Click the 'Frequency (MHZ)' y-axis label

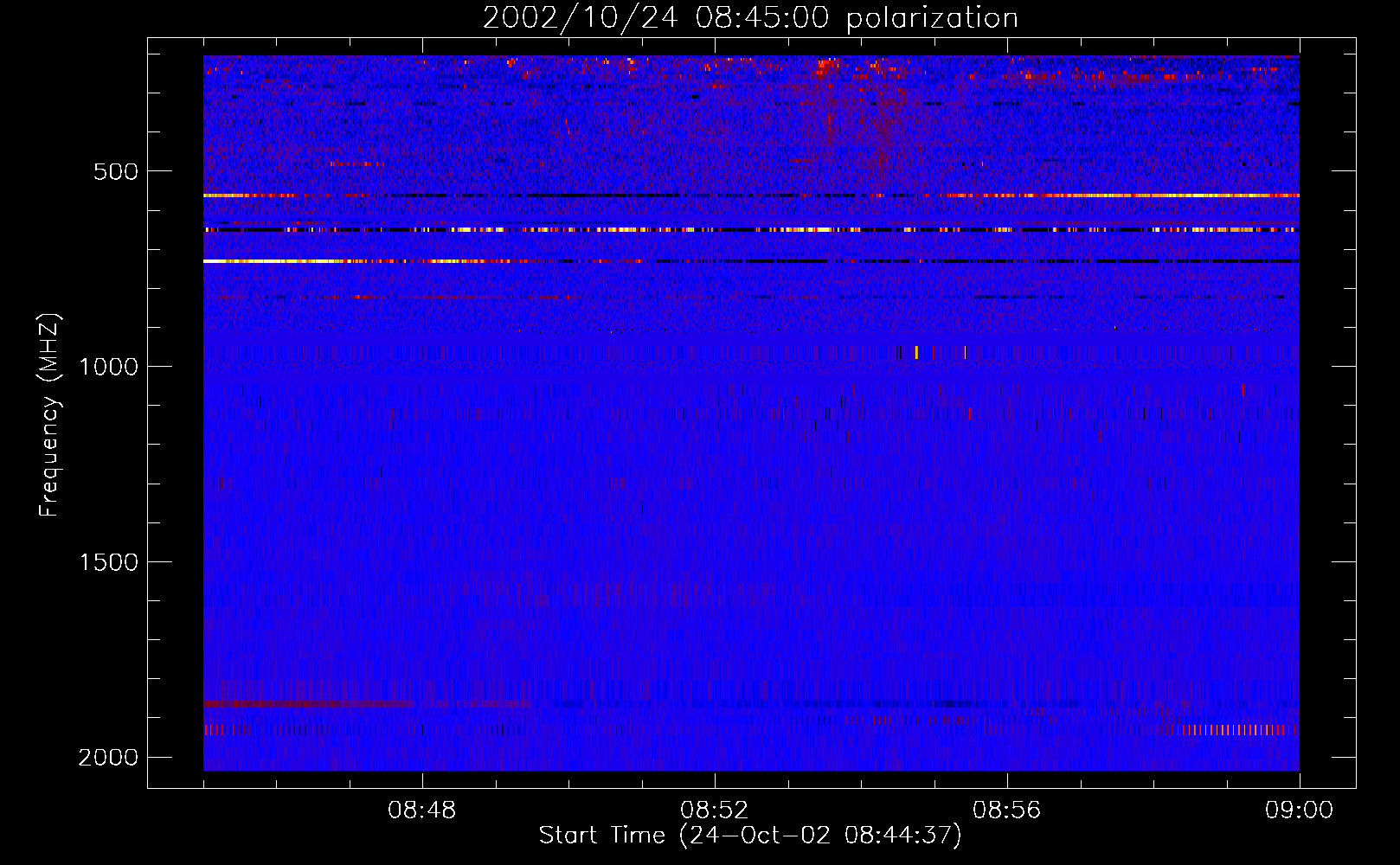(x=48, y=415)
